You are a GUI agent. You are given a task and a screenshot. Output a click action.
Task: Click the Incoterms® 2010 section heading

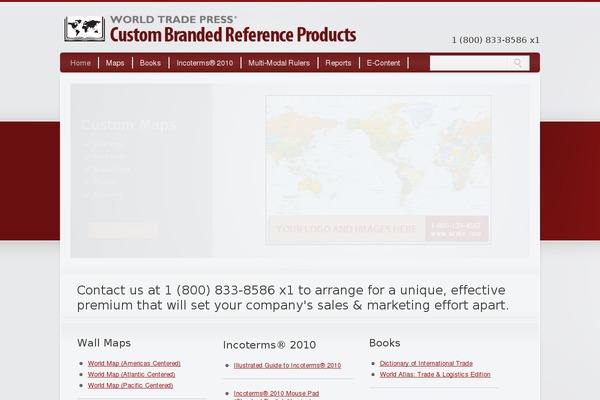pos(269,345)
